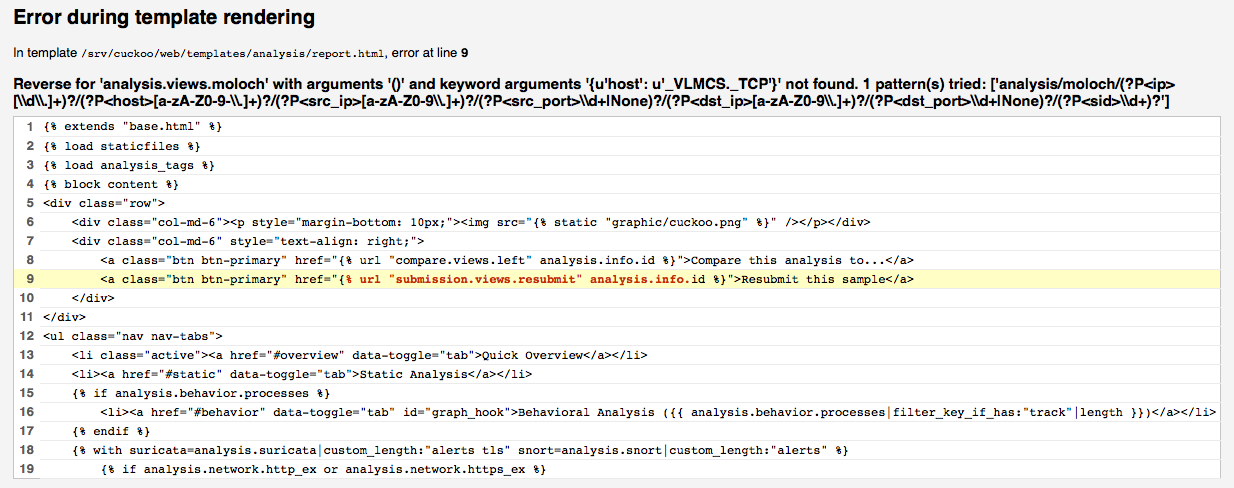Viewport: 1234px width, 488px height.
Task: Click line 18 with suricata=analysis.suricata
Action: [x=617, y=450]
